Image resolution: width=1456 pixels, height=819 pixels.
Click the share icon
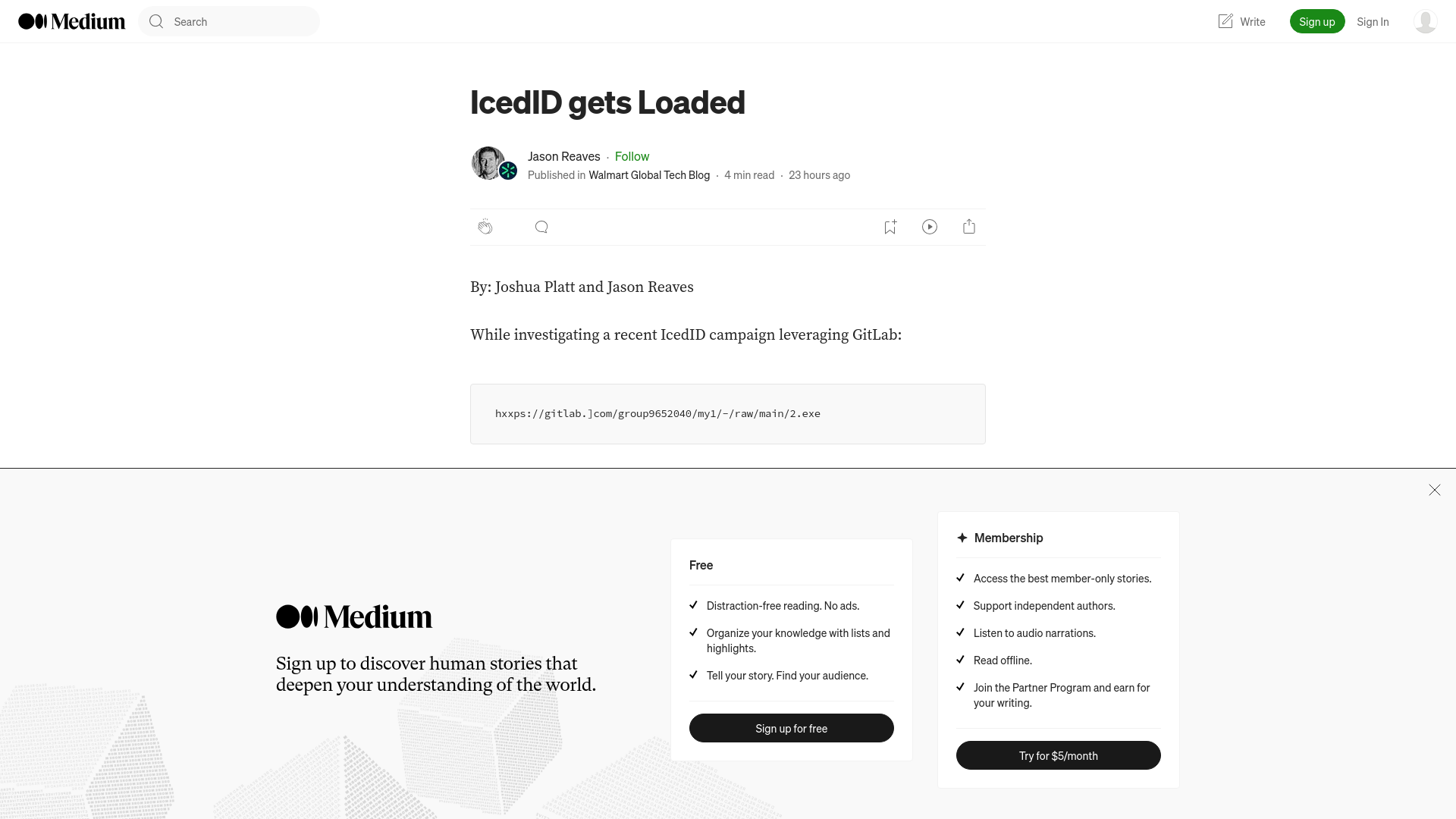click(969, 226)
